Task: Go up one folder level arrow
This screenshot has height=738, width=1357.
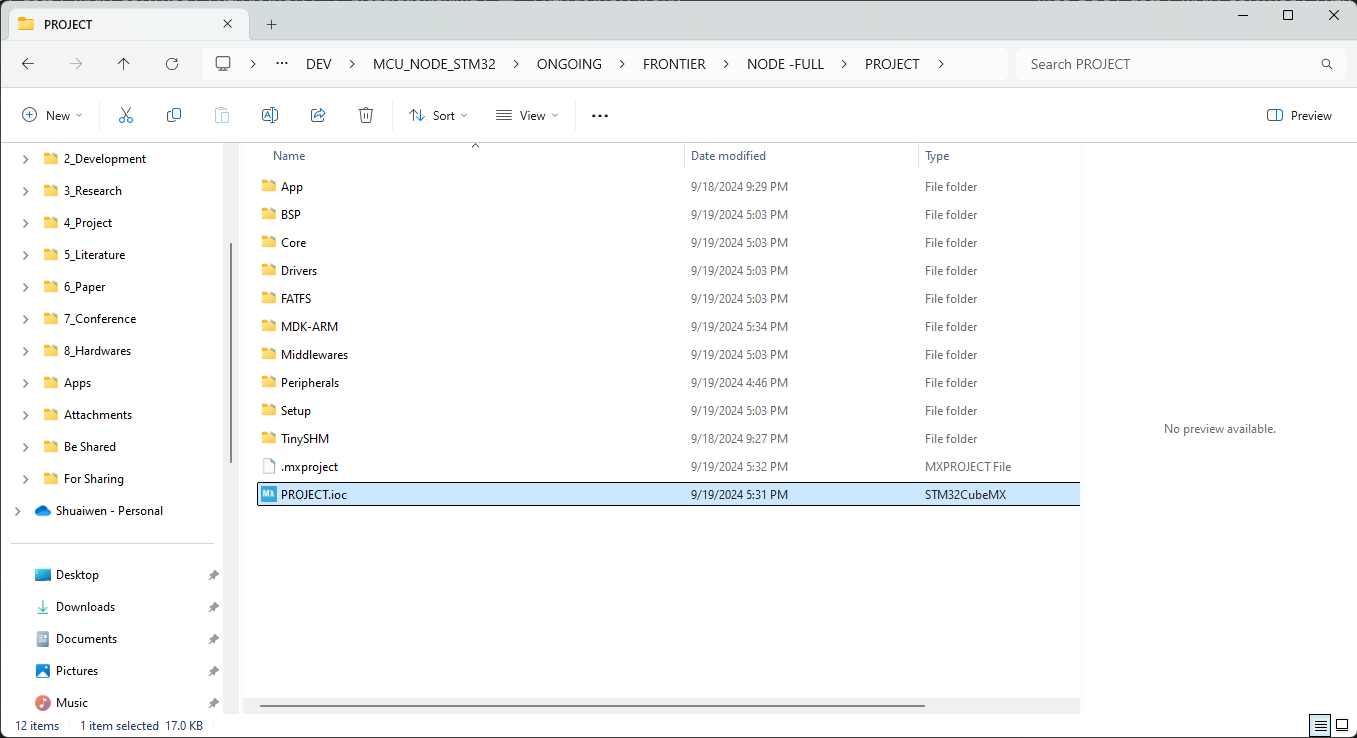Action: pyautogui.click(x=124, y=64)
